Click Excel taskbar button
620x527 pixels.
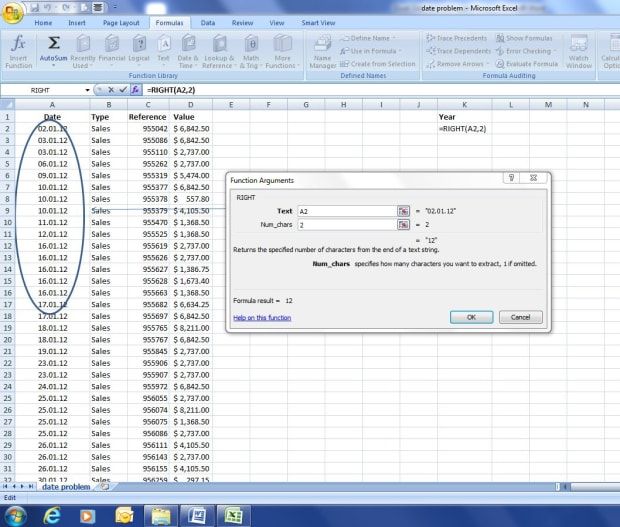point(233,516)
